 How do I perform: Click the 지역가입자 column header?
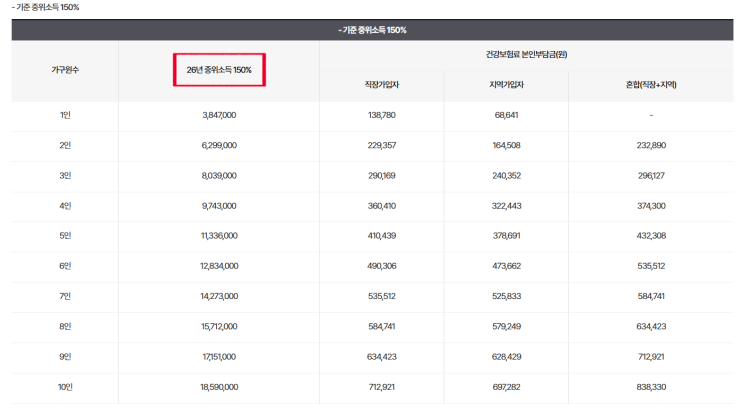[506, 84]
